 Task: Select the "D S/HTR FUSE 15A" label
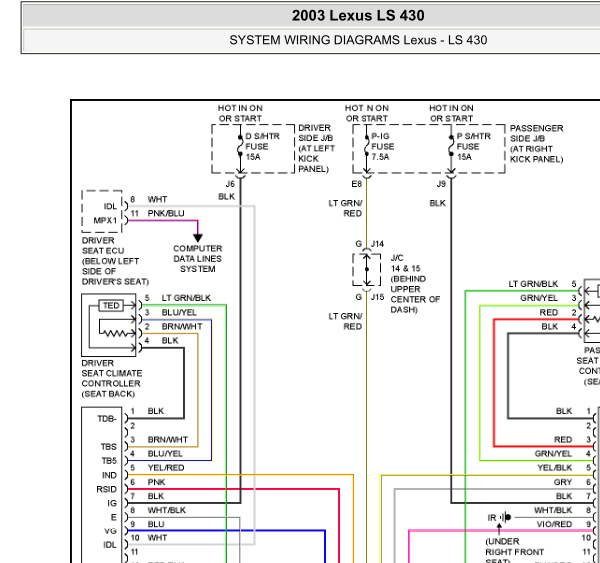coord(262,146)
